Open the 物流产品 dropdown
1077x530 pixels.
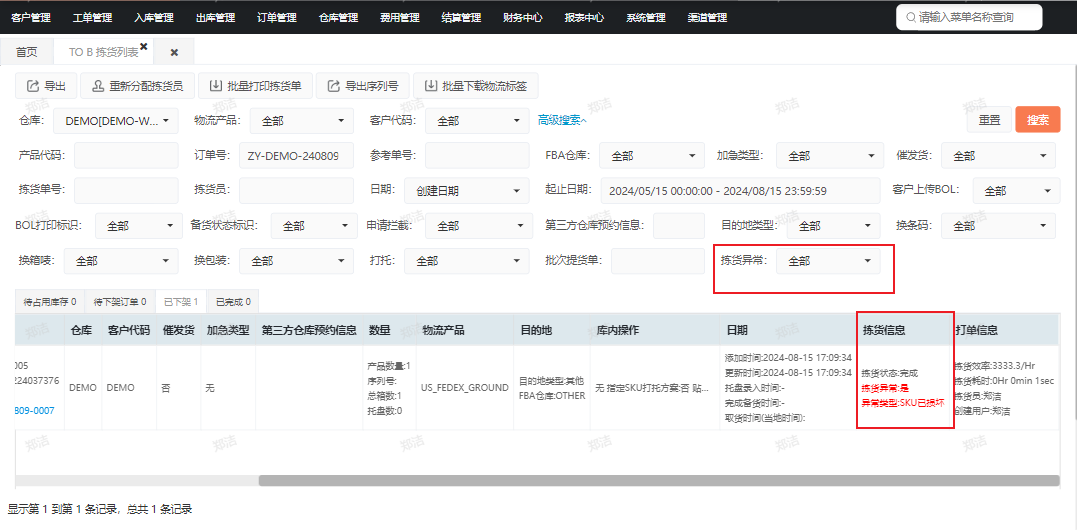[x=302, y=120]
